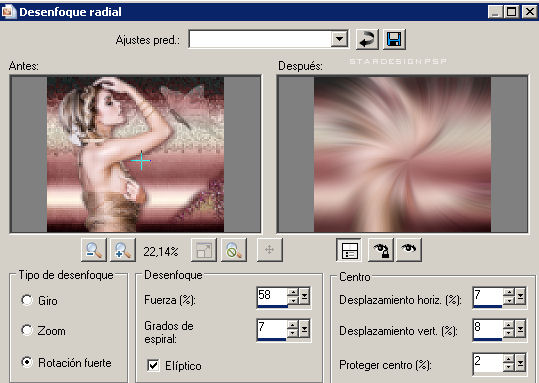Zoom out the preview with magnifier minus
Viewport: 539px width, 383px height.
pyautogui.click(x=94, y=250)
